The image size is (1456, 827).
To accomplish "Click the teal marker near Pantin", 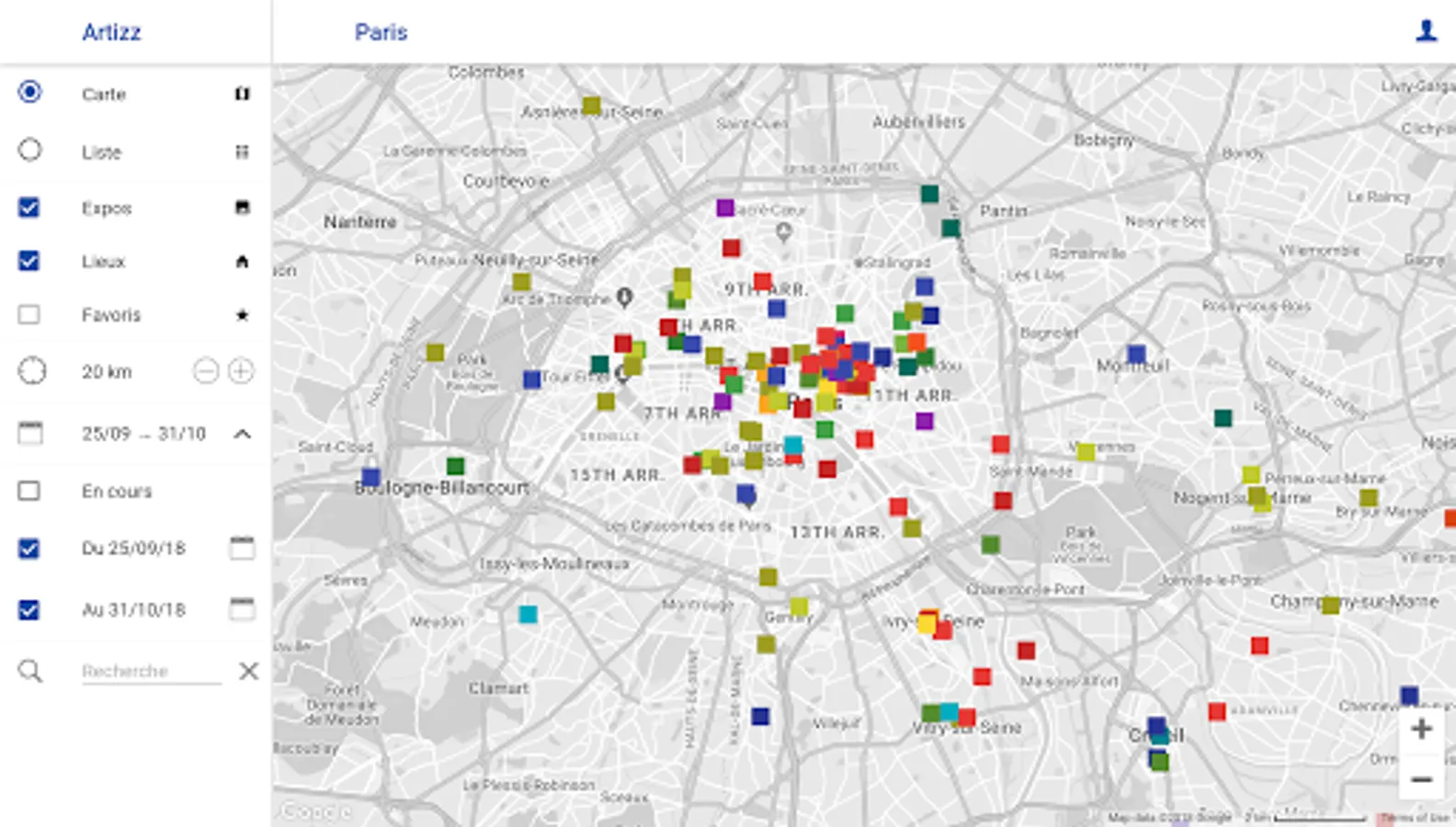I will pos(950,228).
